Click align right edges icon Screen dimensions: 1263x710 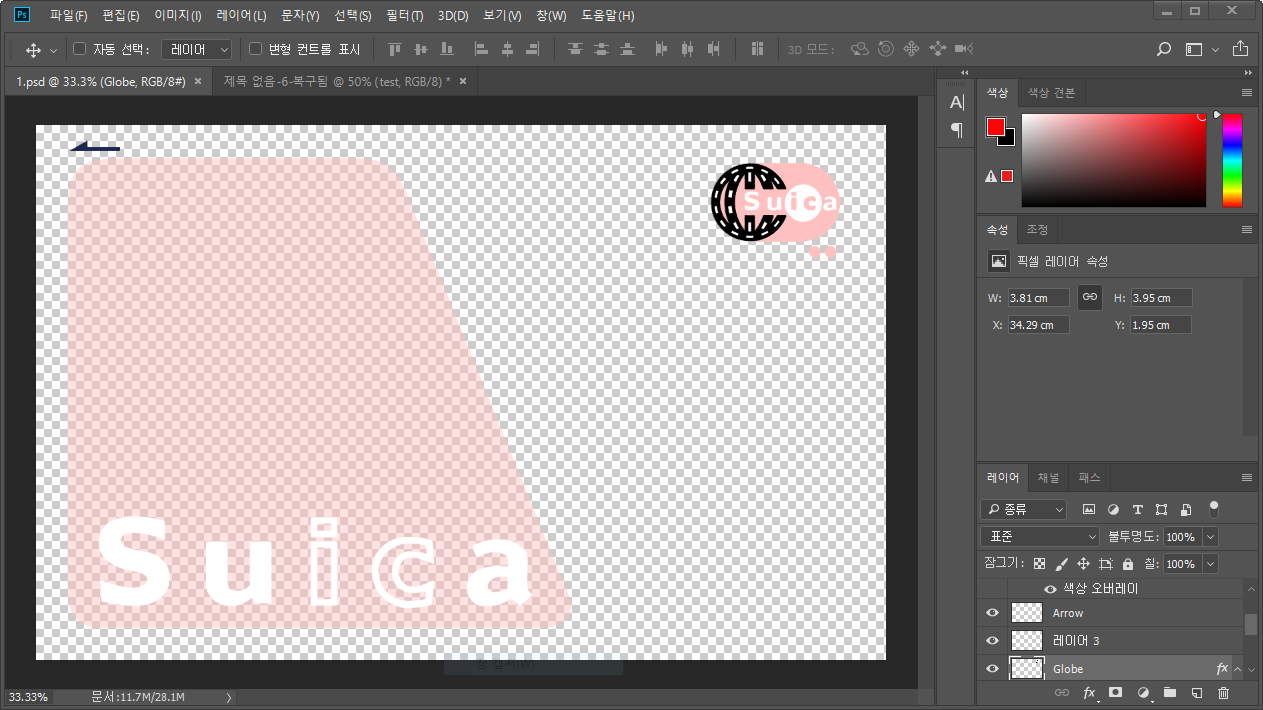click(x=533, y=49)
